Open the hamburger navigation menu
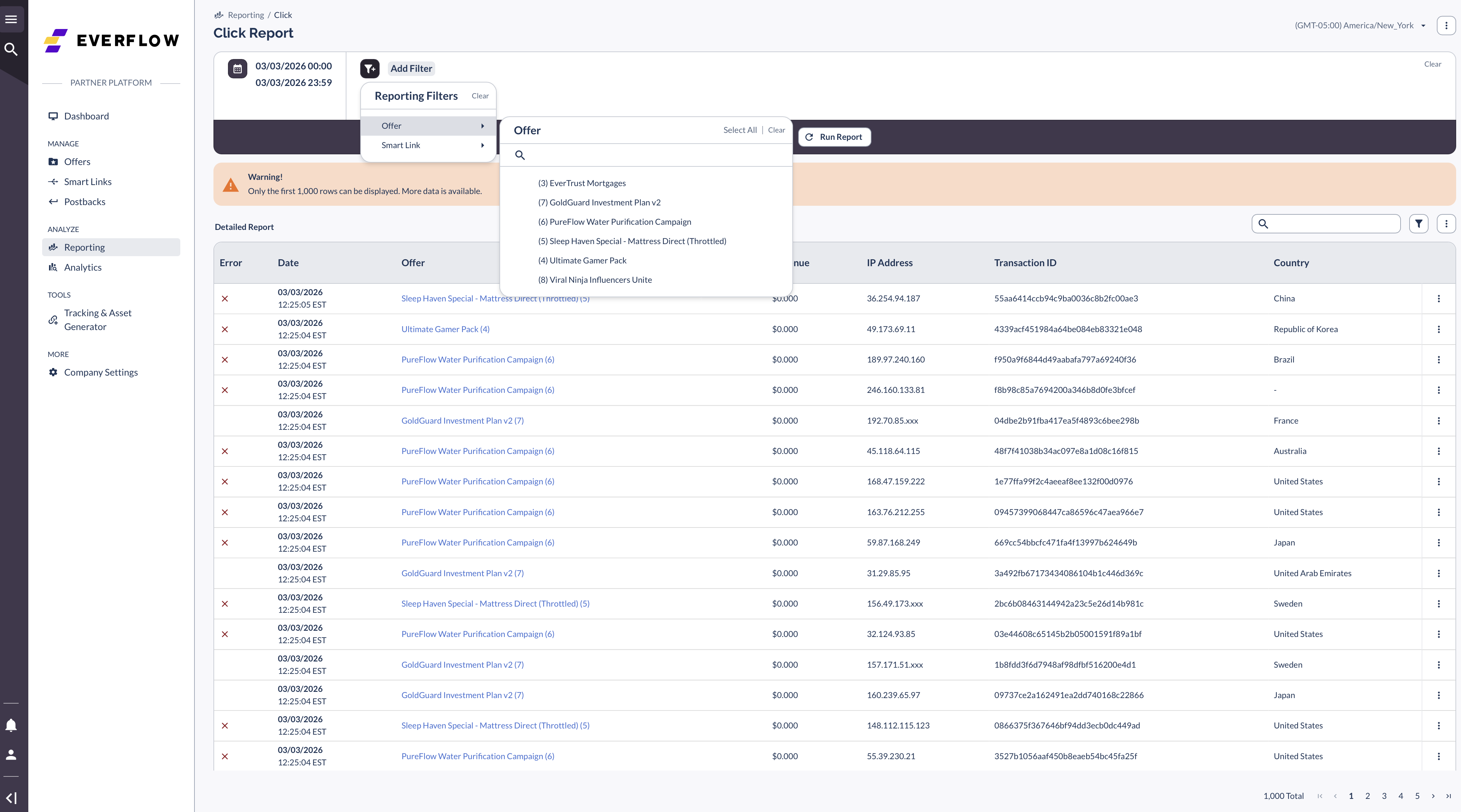The width and height of the screenshot is (1461, 812). click(x=11, y=19)
